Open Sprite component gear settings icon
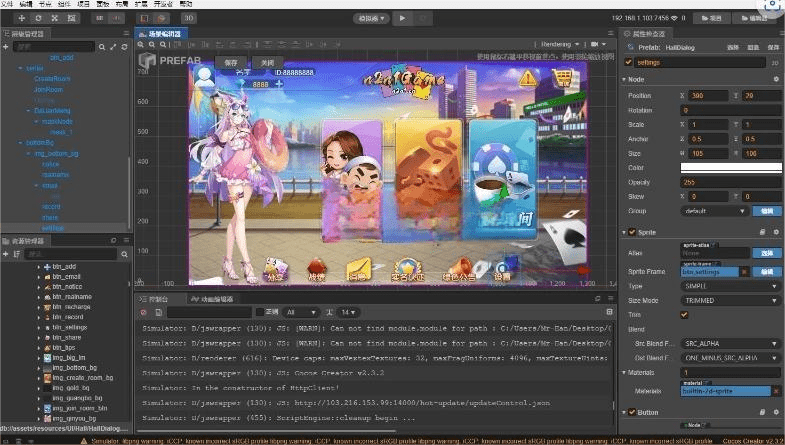The height and width of the screenshot is (445, 785). pos(776,232)
